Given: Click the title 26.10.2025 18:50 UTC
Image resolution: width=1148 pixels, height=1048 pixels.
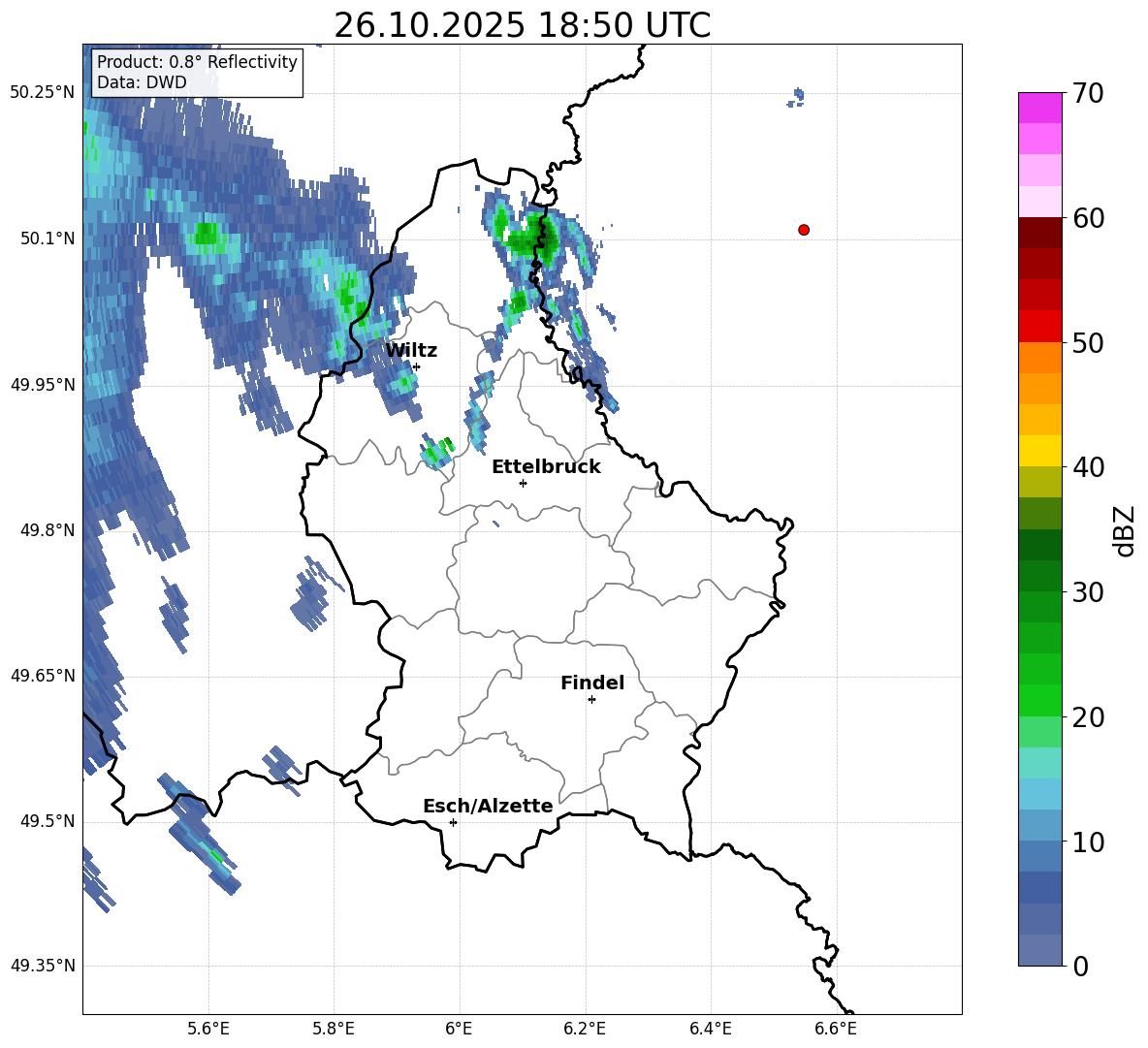Looking at the screenshot, I should tap(523, 25).
